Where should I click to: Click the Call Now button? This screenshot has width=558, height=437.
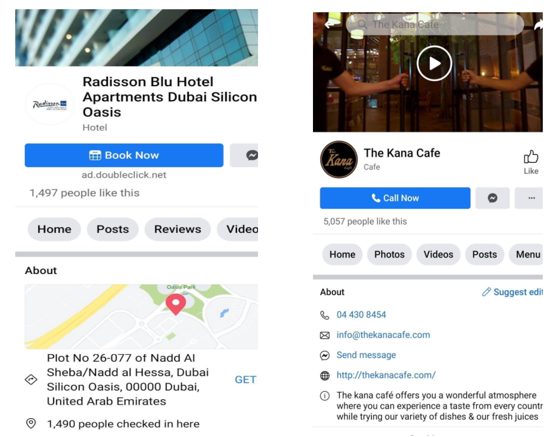[x=395, y=198]
